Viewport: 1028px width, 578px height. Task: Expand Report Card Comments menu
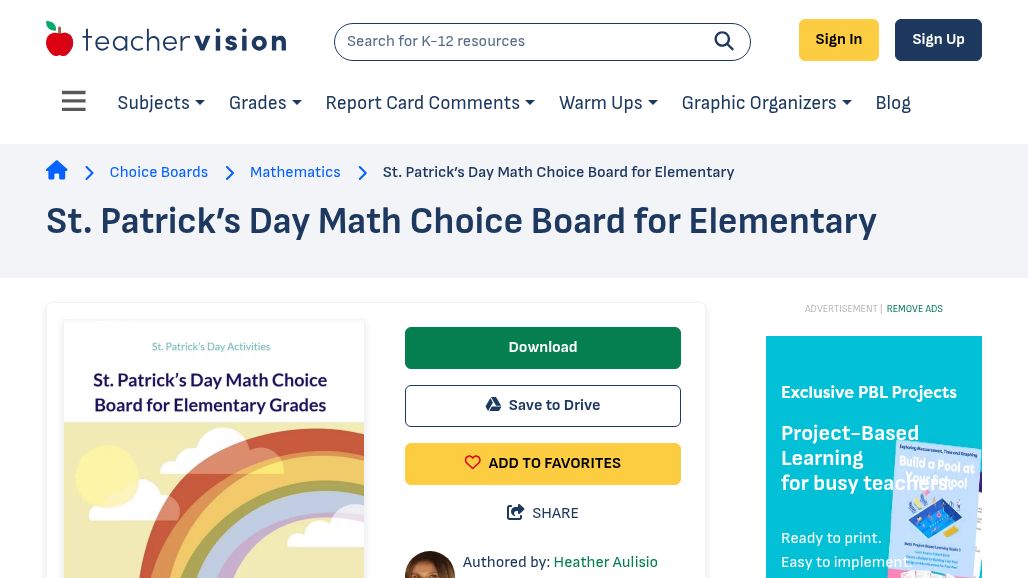coord(430,103)
